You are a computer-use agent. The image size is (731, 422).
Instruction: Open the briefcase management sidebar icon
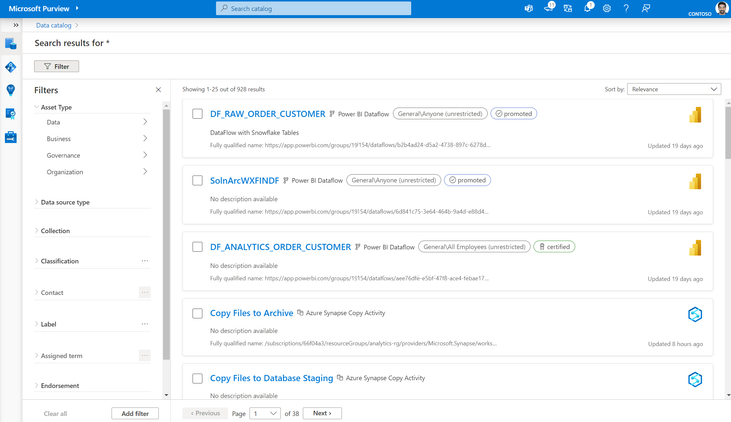coord(11,137)
